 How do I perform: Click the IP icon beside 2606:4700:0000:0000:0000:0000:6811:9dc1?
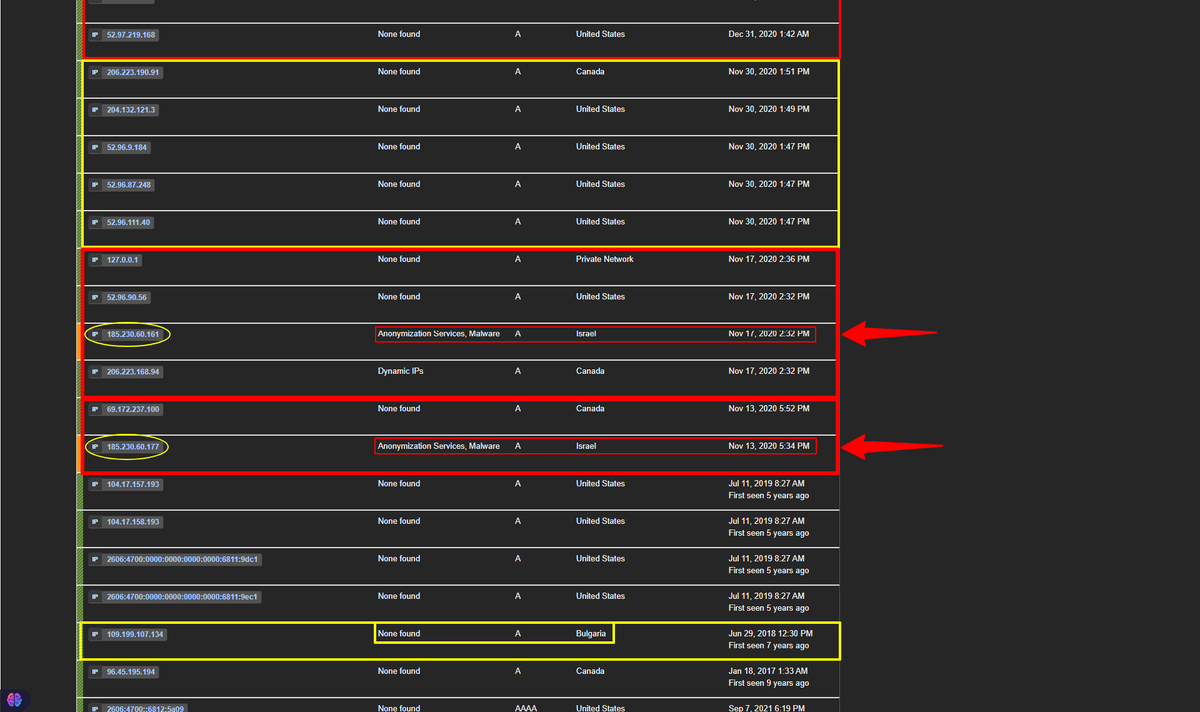click(x=95, y=559)
